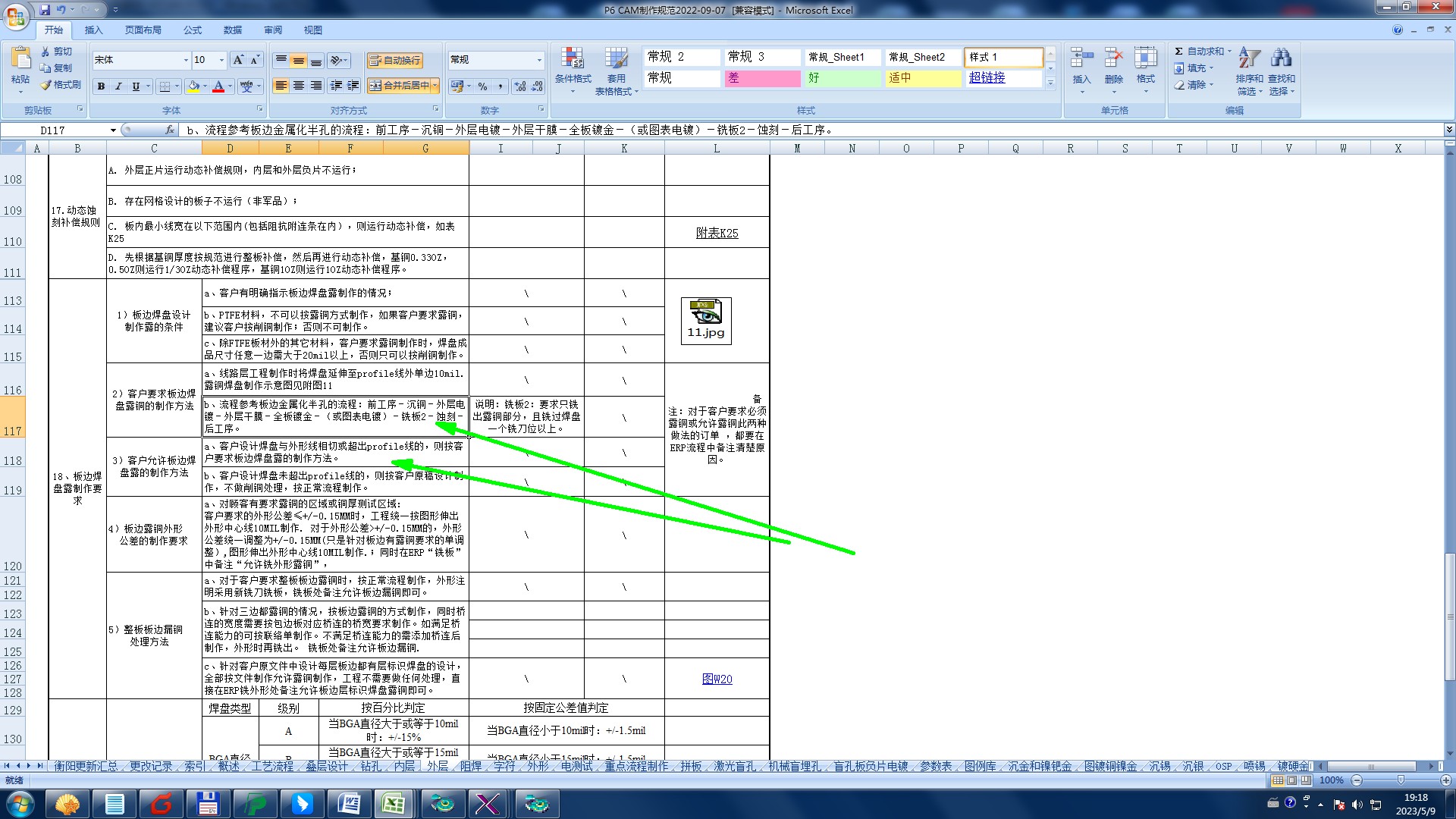Open the Name Box dropdown for D117
This screenshot has width=1456, height=819.
113,130
